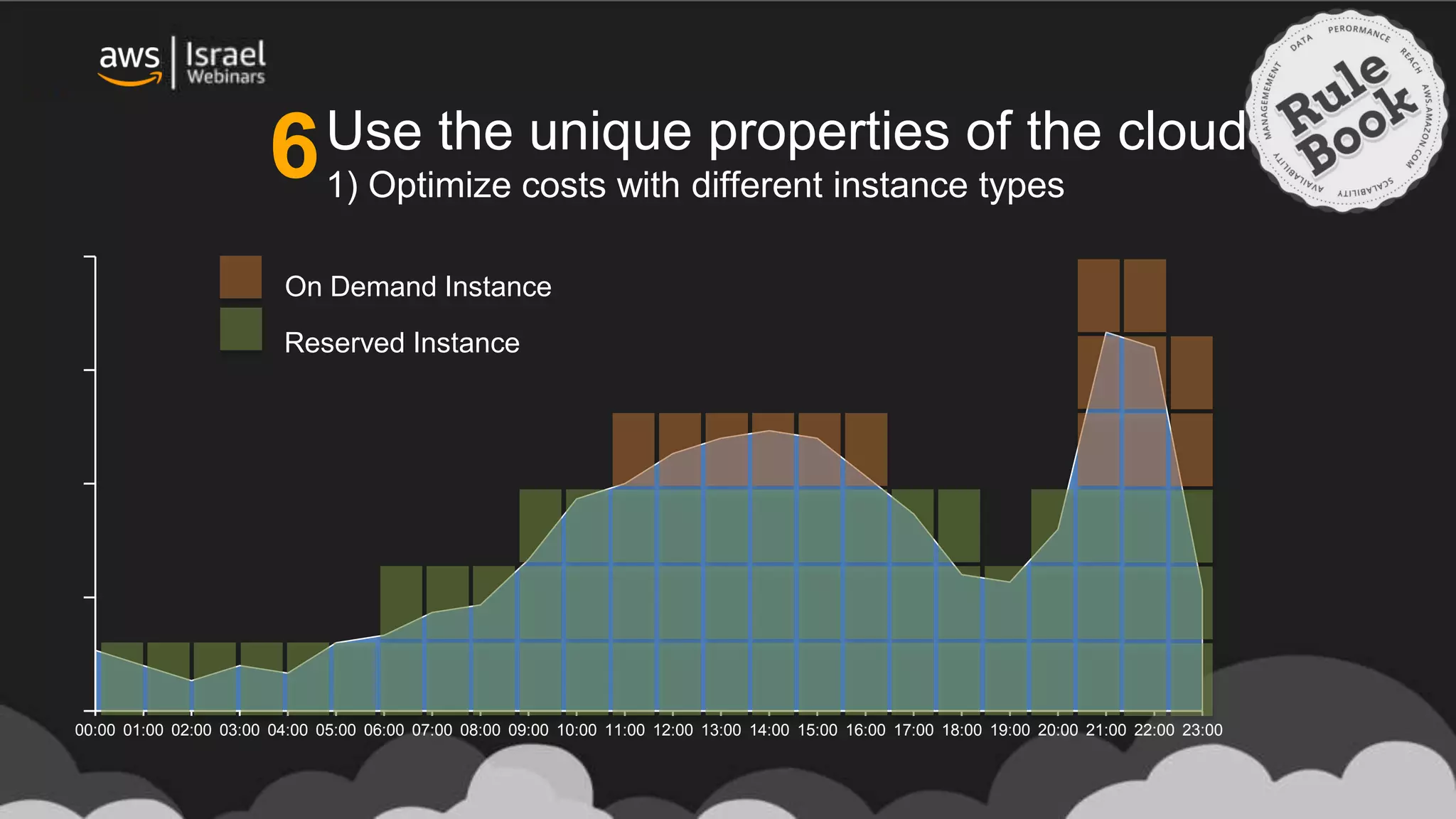The height and width of the screenshot is (819, 1456).
Task: Click the On Demand Instance legend label
Action: pyautogui.click(x=418, y=287)
